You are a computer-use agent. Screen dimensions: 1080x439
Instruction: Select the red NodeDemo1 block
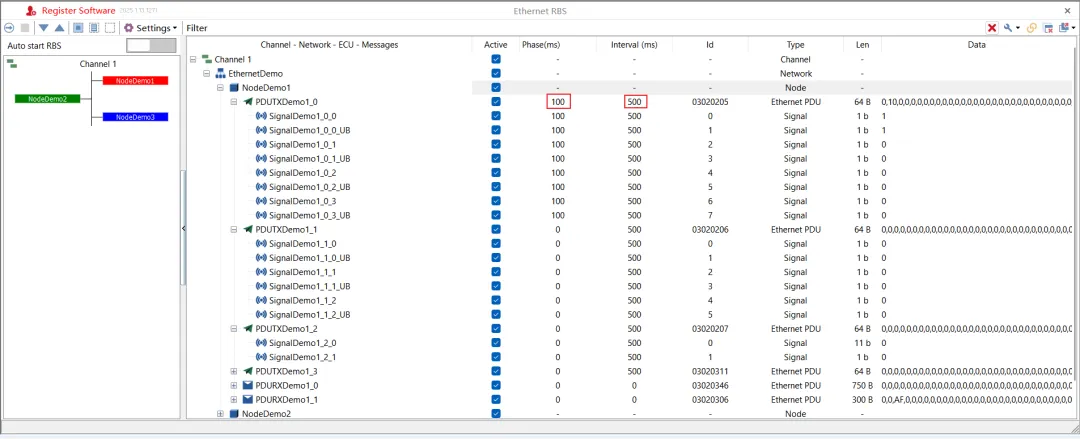click(136, 81)
